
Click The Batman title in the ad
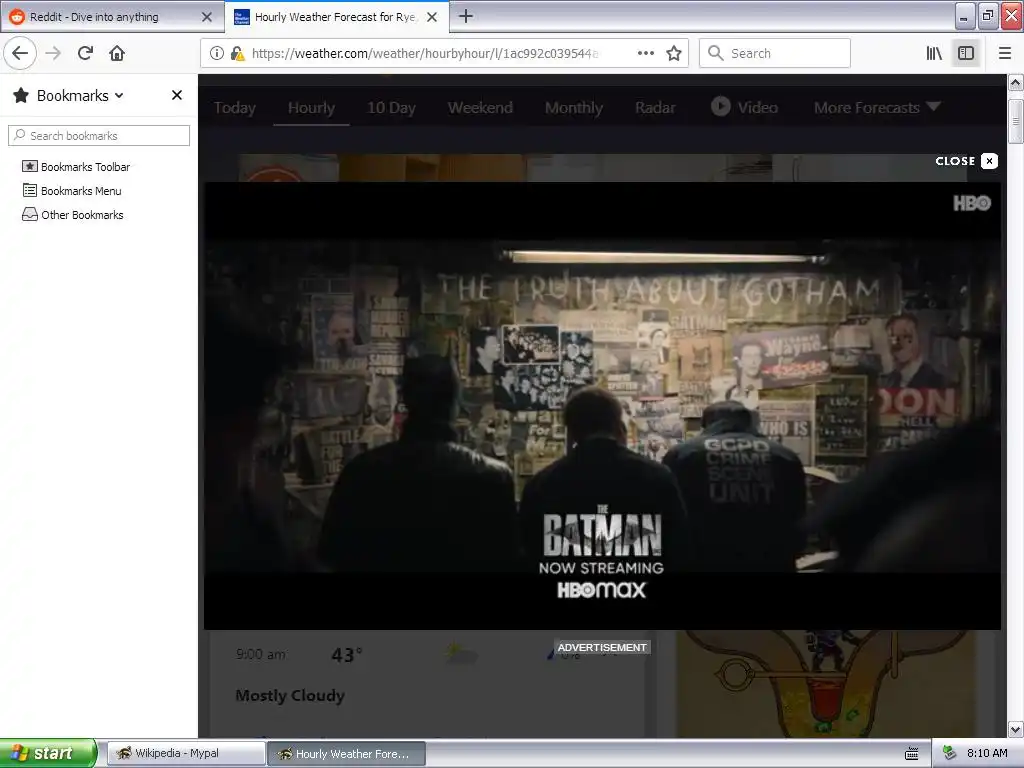tap(602, 530)
